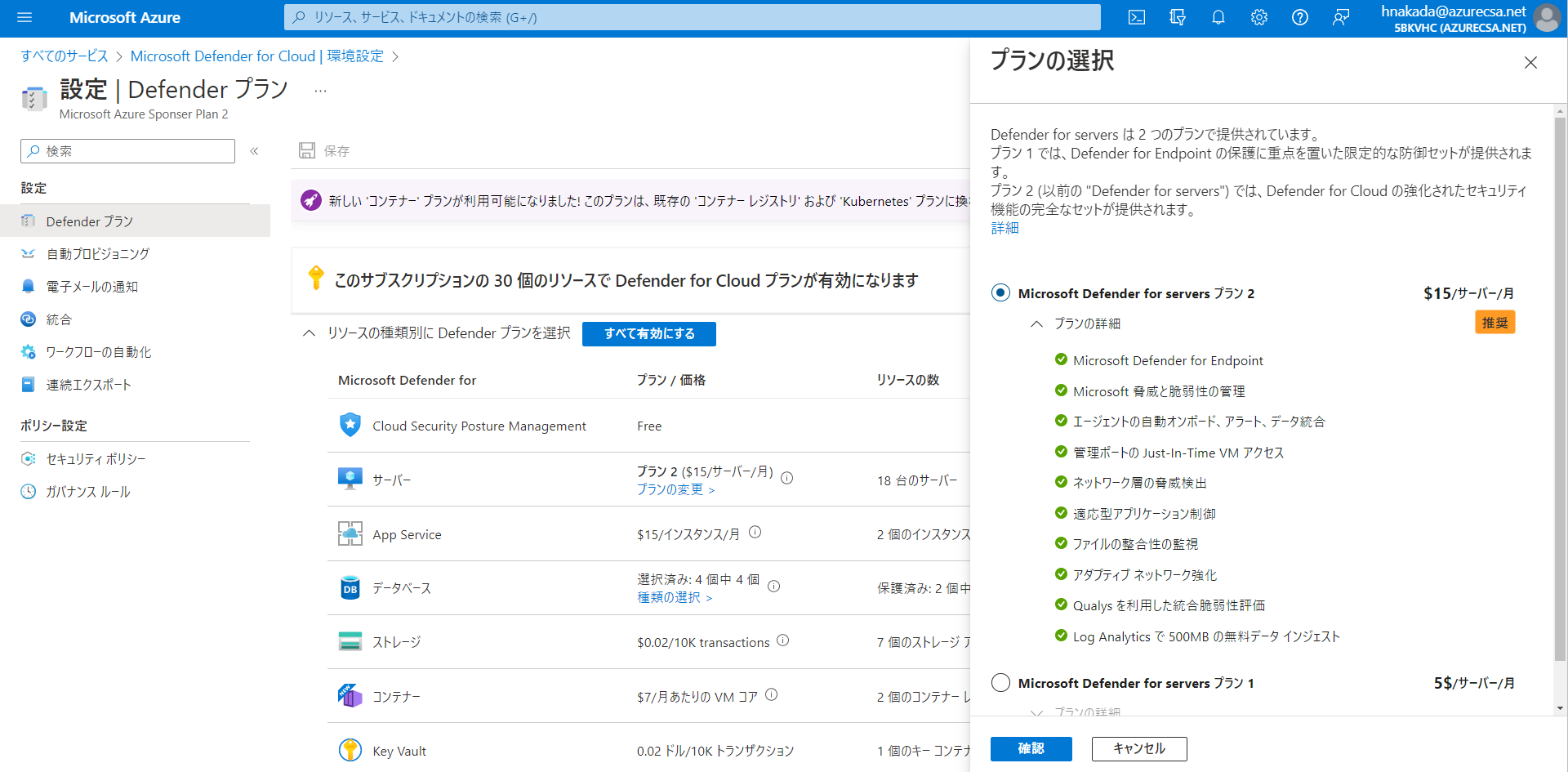Collapse the left settings menu with double chevron
1568x772 pixels.
click(254, 151)
